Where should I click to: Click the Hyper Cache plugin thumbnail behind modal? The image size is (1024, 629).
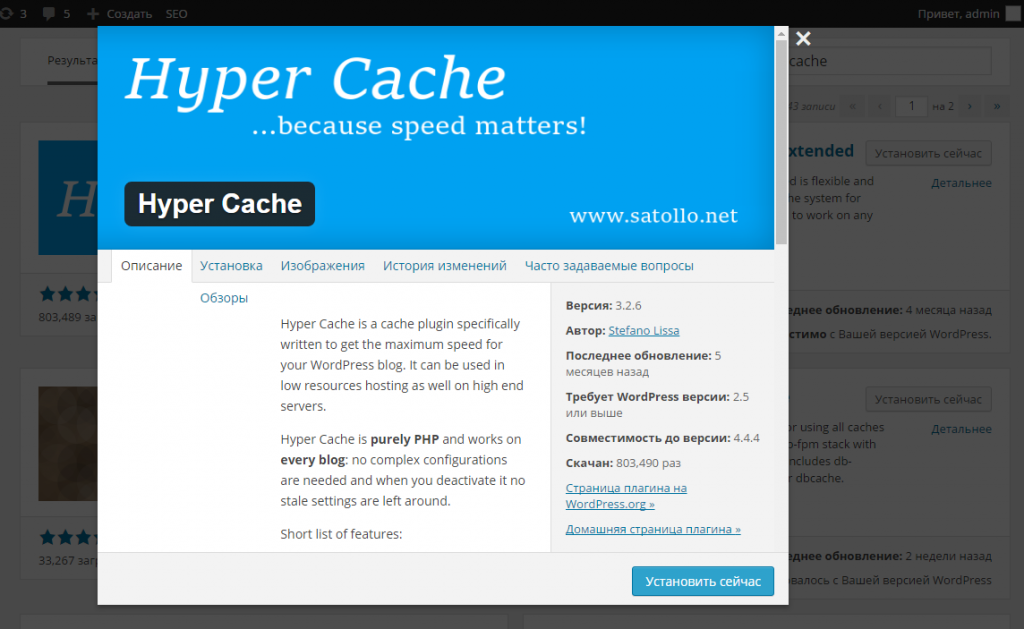point(68,197)
